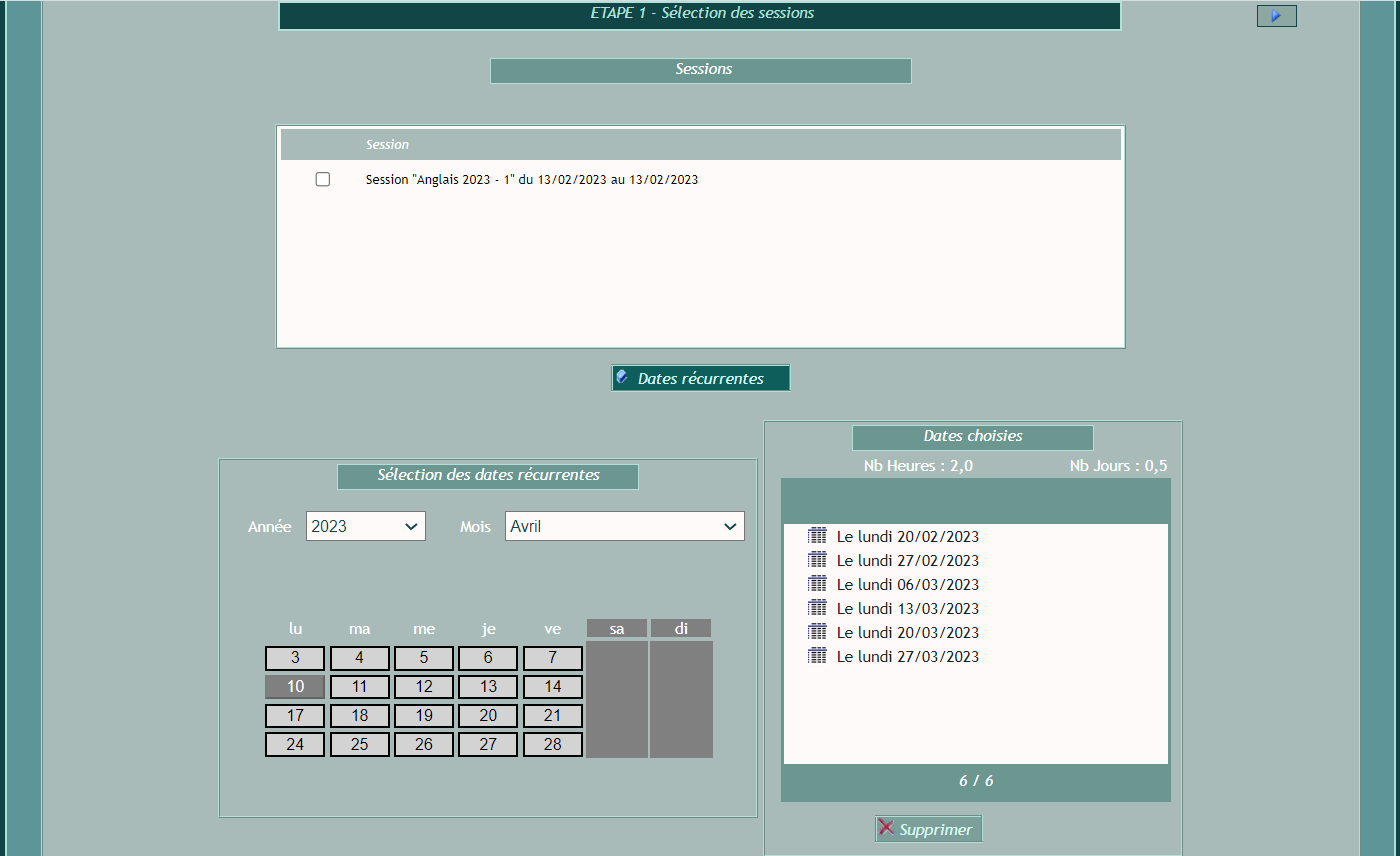The width and height of the screenshot is (1400, 856).
Task: Select the 'di' weekend column header
Action: [x=681, y=629]
